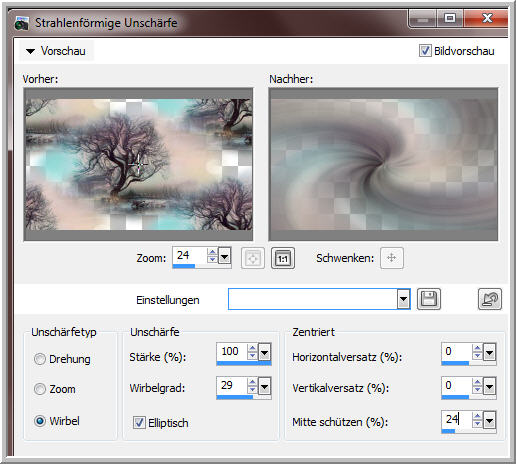
Task: Open Horizontalversatz slider dropdown arrow
Action: click(x=489, y=353)
